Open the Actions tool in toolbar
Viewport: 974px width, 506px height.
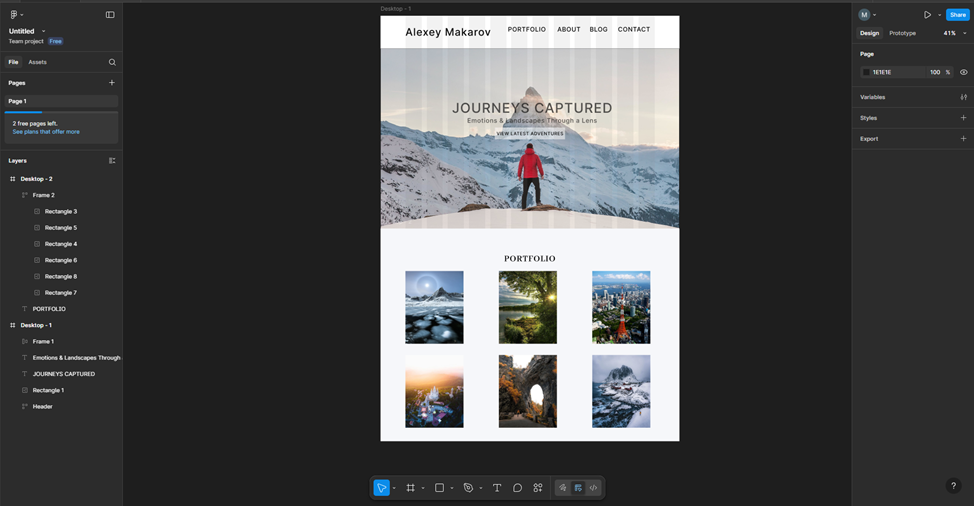538,488
